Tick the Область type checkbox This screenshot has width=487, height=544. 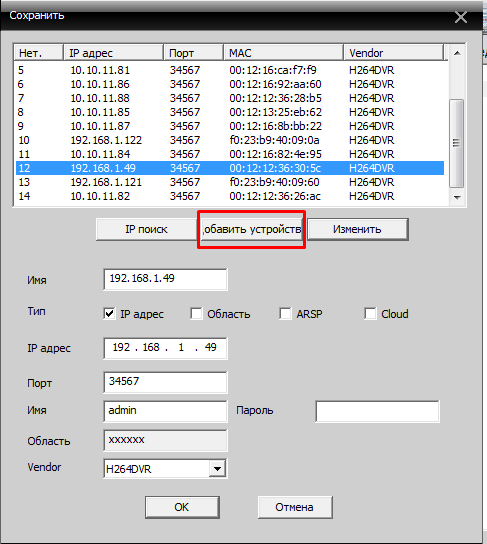pos(196,314)
